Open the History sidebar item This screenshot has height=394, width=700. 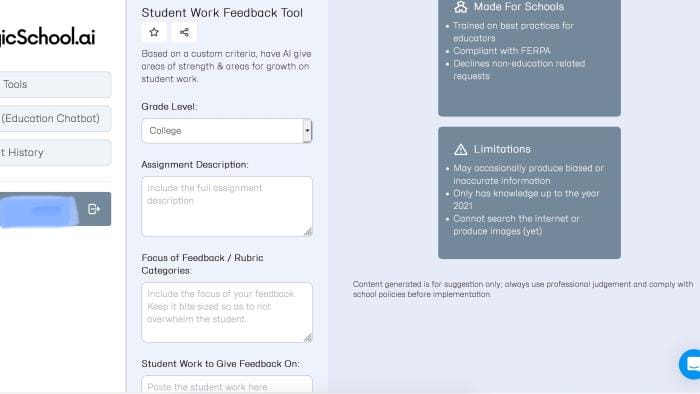(55, 153)
